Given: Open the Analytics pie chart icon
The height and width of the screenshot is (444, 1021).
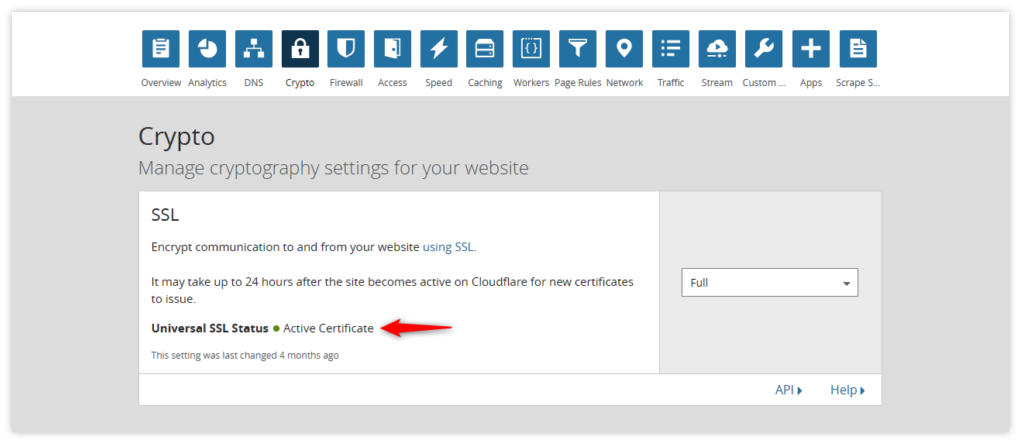Looking at the screenshot, I should point(207,49).
